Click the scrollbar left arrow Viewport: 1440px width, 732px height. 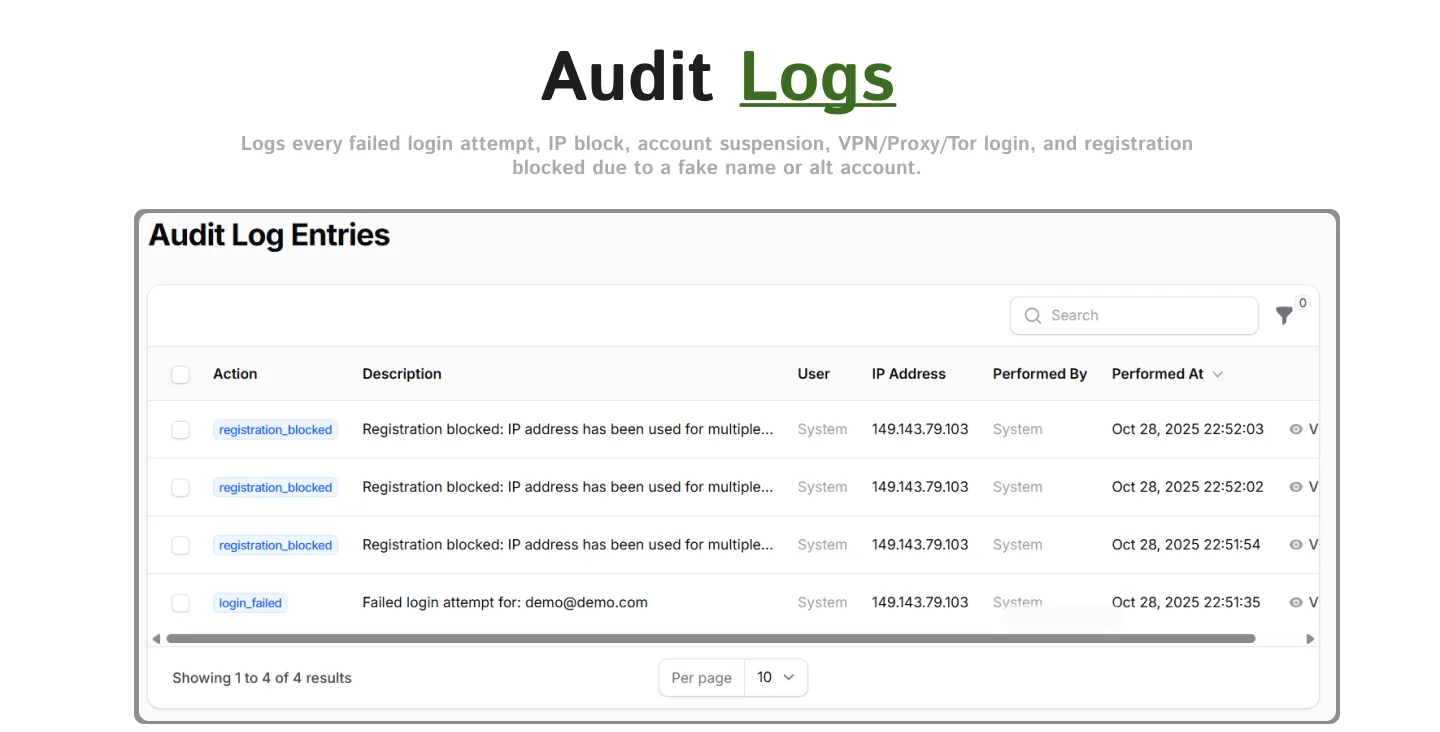tap(156, 639)
